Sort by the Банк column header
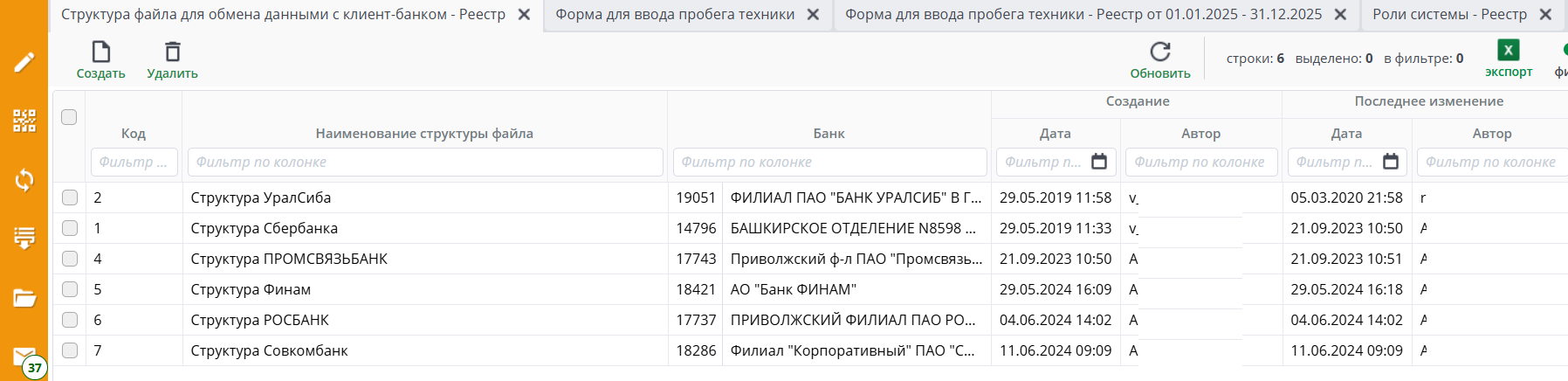Image resolution: width=1568 pixels, height=381 pixels. pyautogui.click(x=829, y=134)
